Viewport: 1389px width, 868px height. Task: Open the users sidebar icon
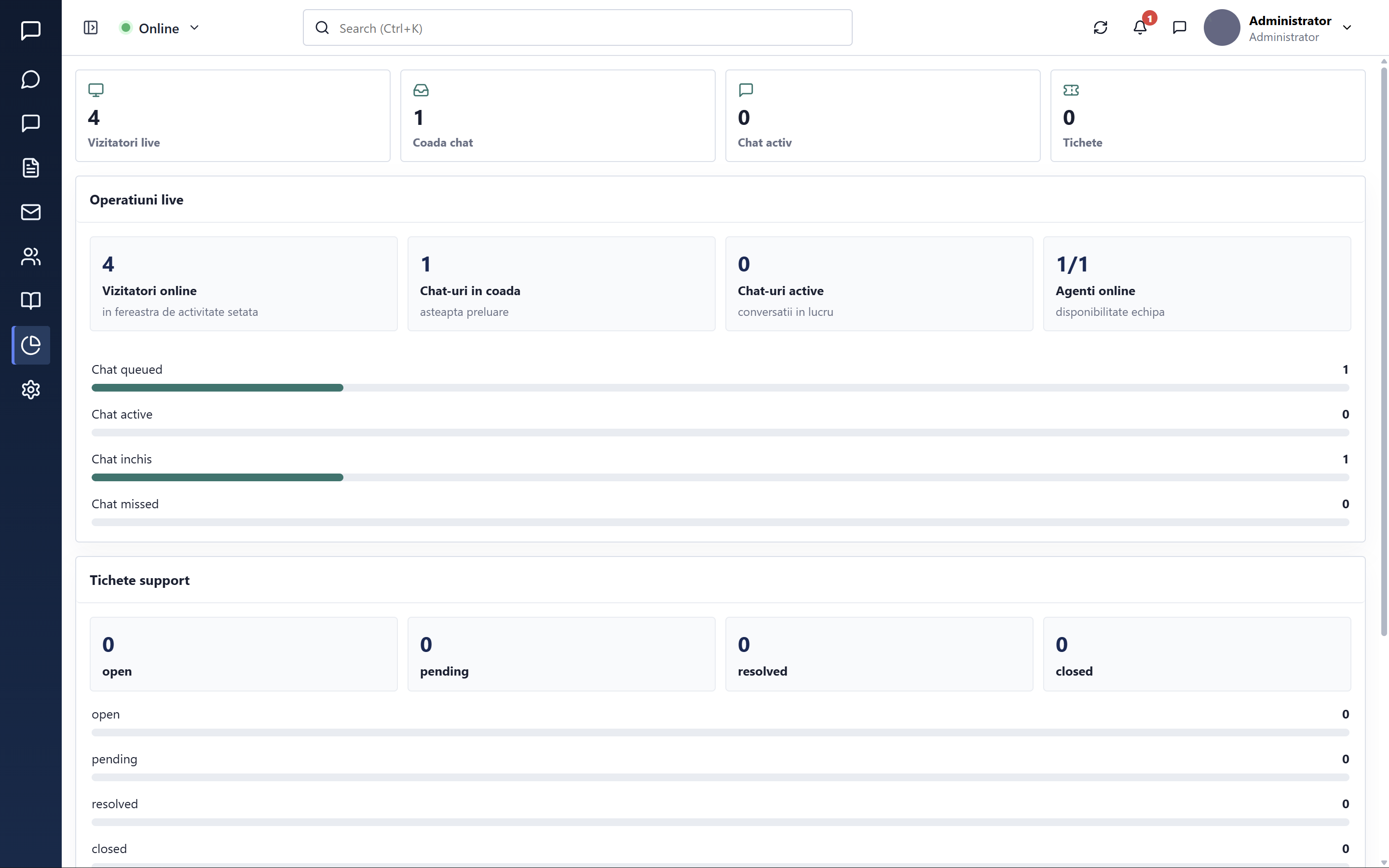[30, 257]
